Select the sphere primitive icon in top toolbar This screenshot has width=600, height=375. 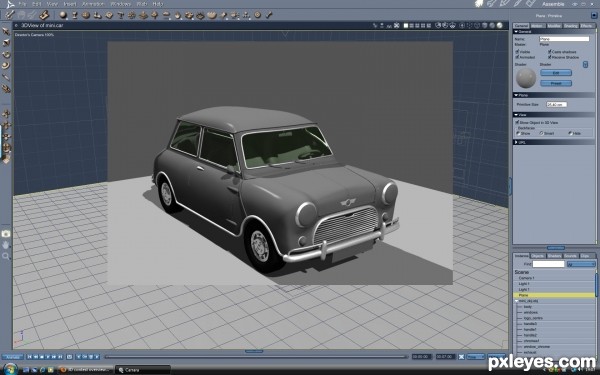coord(63,15)
